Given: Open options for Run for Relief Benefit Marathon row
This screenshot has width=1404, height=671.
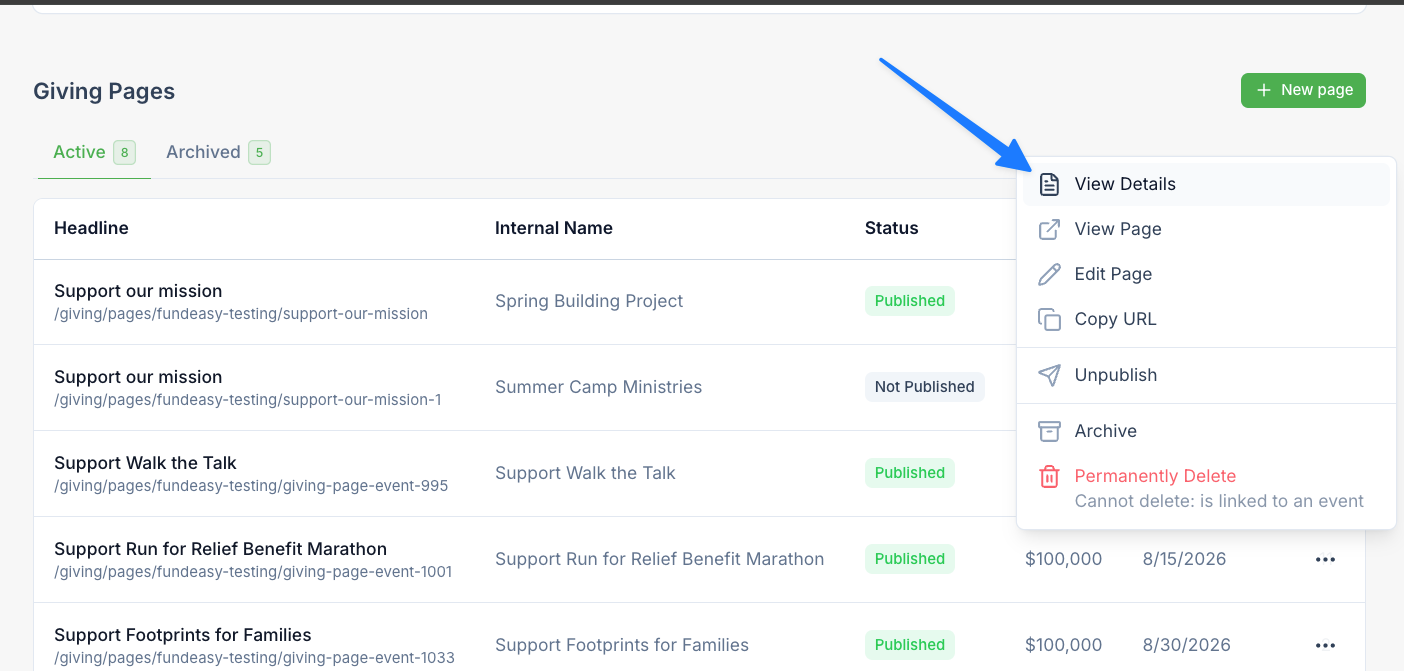Looking at the screenshot, I should [1325, 559].
